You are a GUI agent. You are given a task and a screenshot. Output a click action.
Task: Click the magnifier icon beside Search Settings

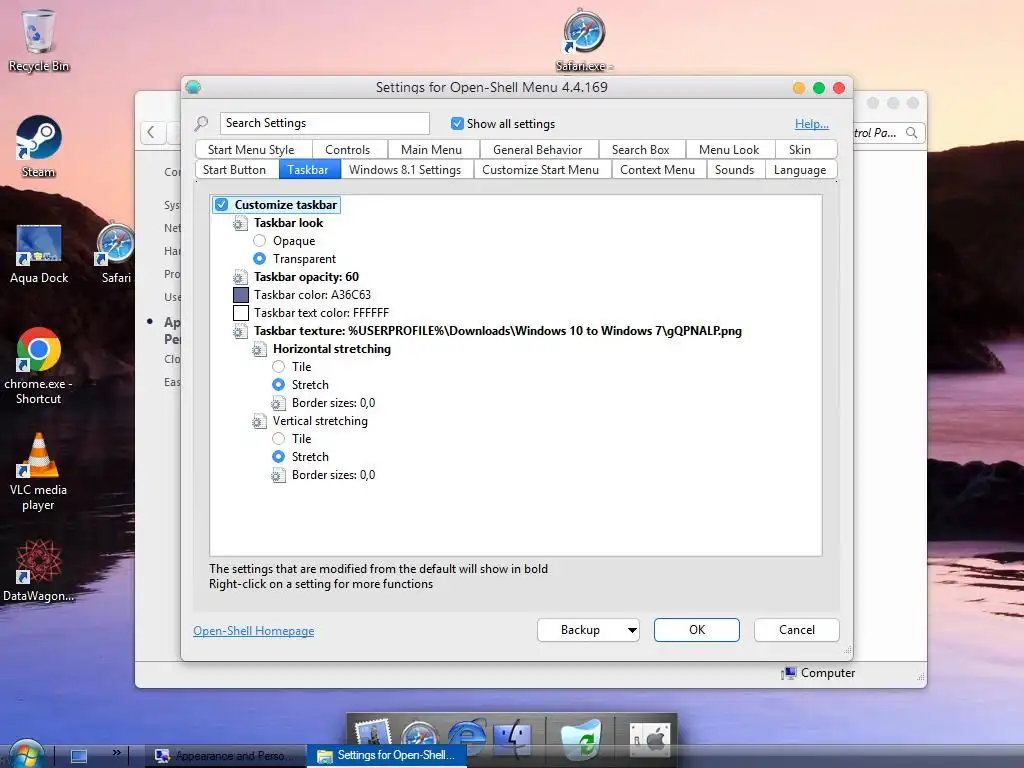tap(202, 123)
